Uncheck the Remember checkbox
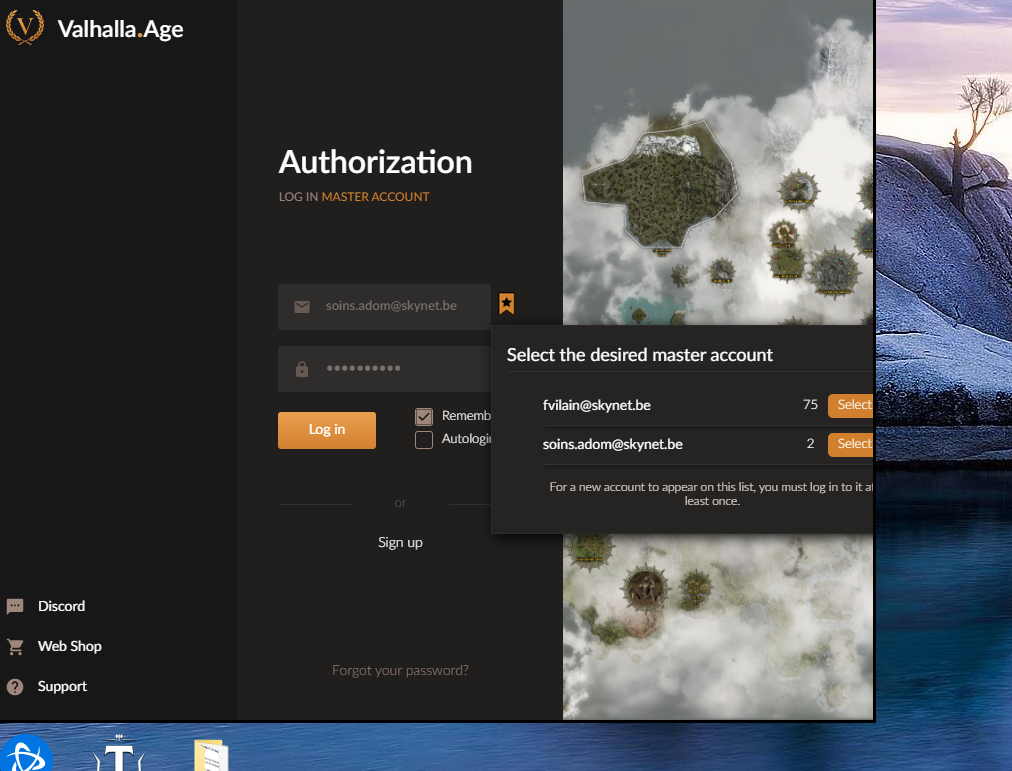Image resolution: width=1012 pixels, height=771 pixels. pos(424,416)
